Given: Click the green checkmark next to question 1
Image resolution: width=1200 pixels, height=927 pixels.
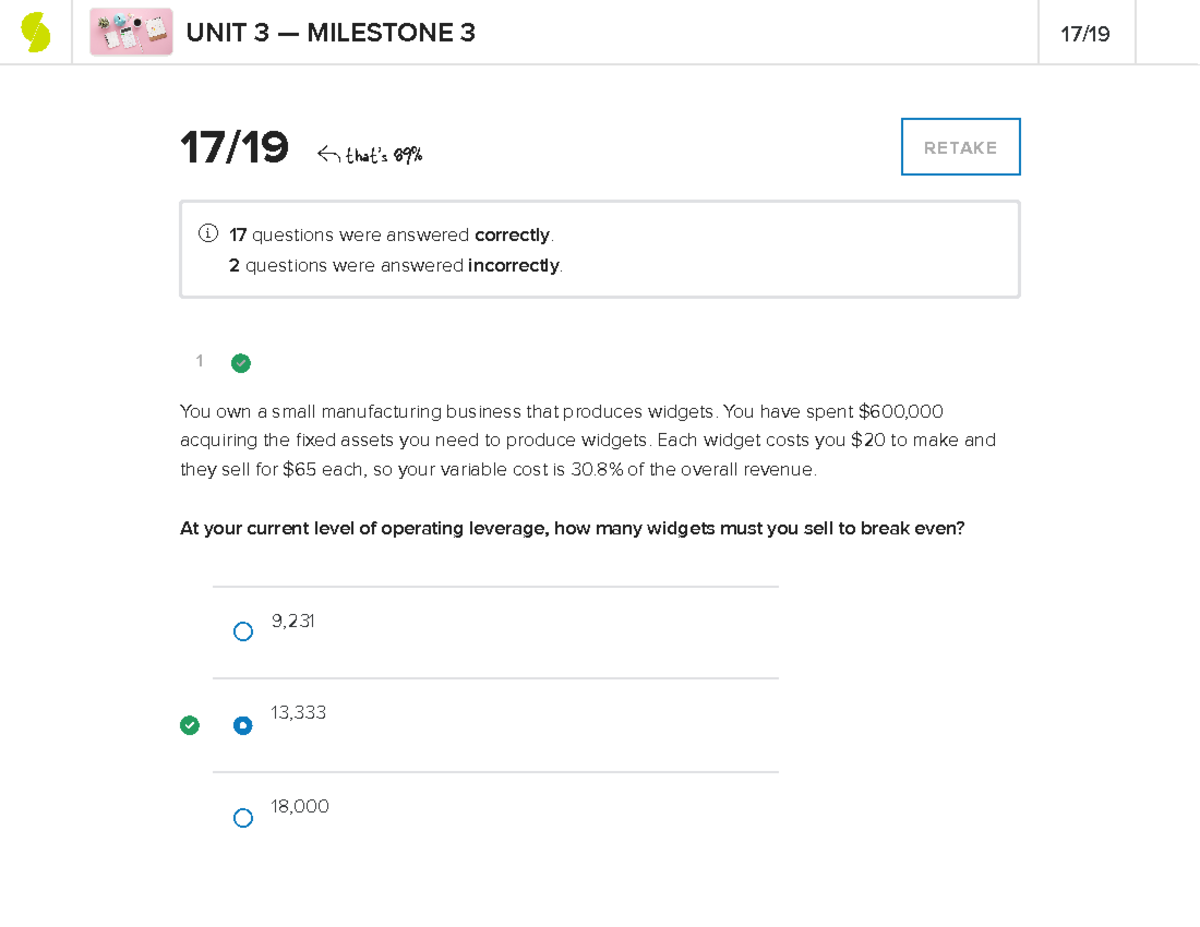Looking at the screenshot, I should (240, 362).
